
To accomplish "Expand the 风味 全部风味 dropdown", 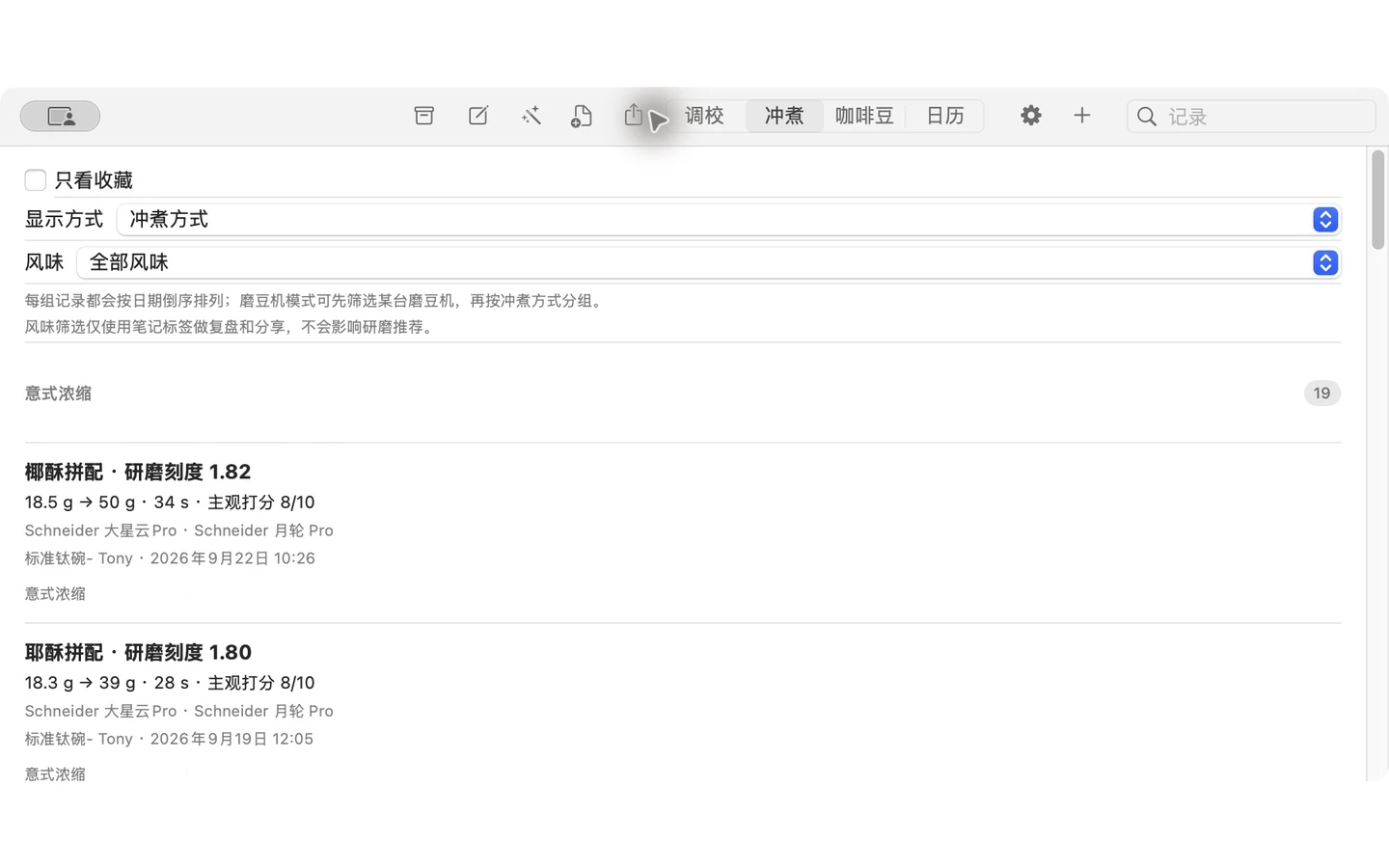I will point(709,262).
